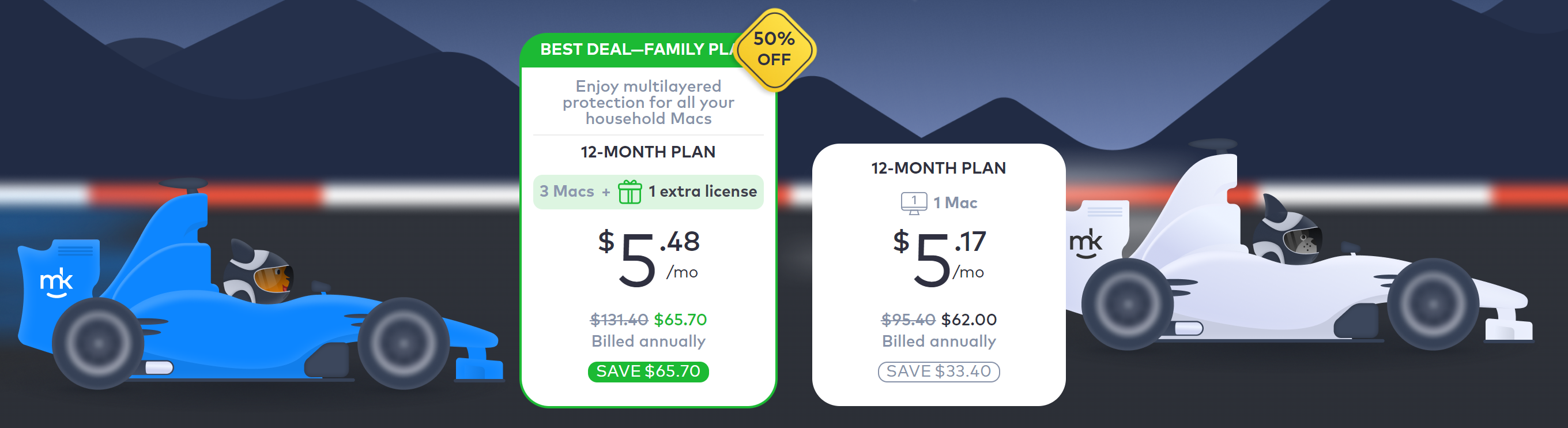
Task: Click the mk logo on blue car
Action: pyautogui.click(x=56, y=283)
